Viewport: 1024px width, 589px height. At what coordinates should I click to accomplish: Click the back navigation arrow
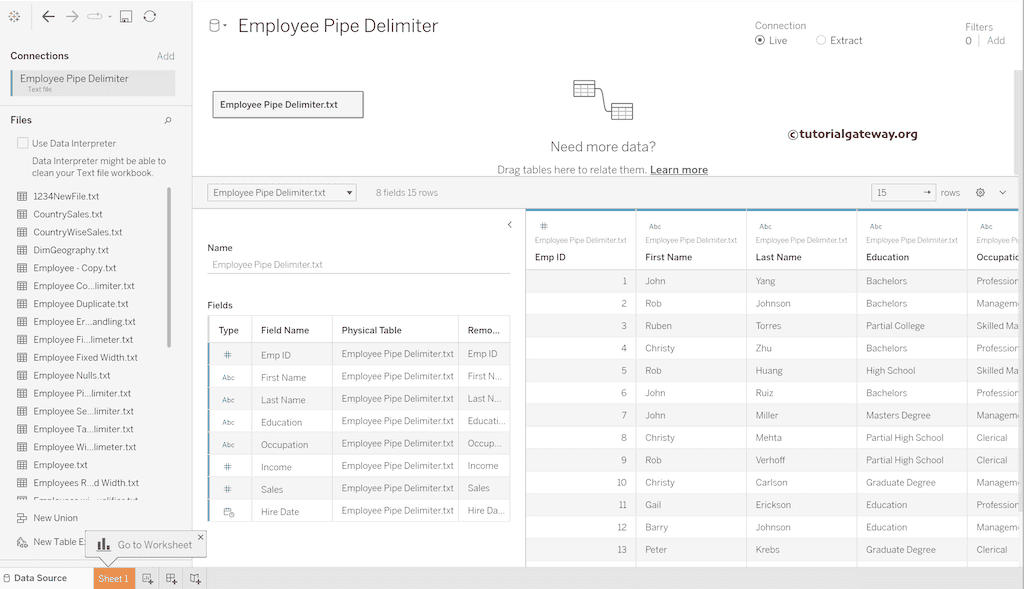tap(47, 16)
